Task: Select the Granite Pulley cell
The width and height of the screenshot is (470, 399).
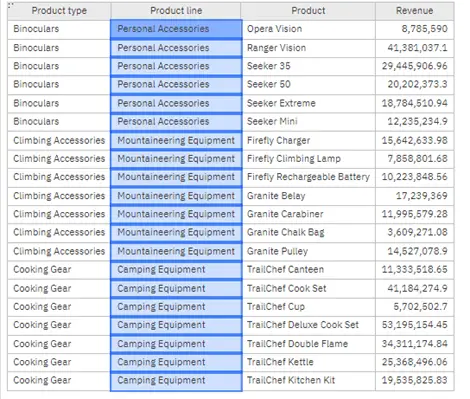Action: tap(308, 251)
